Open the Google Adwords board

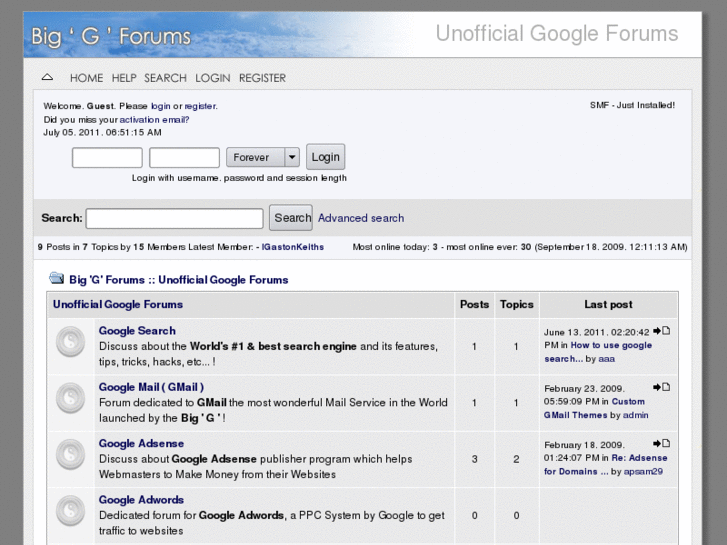click(x=141, y=500)
